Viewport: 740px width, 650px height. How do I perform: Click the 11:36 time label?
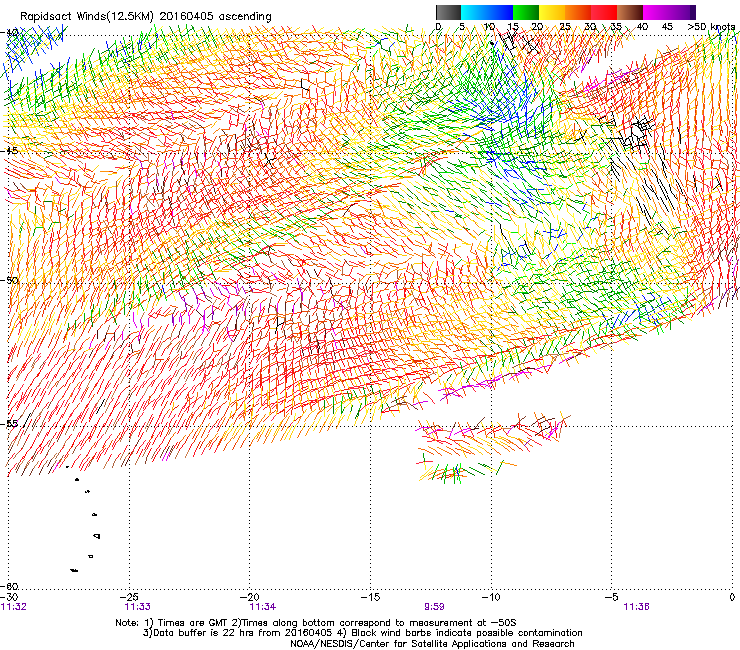[636, 607]
